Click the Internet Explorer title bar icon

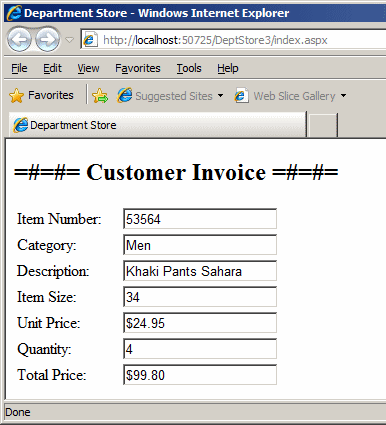(x=14, y=13)
